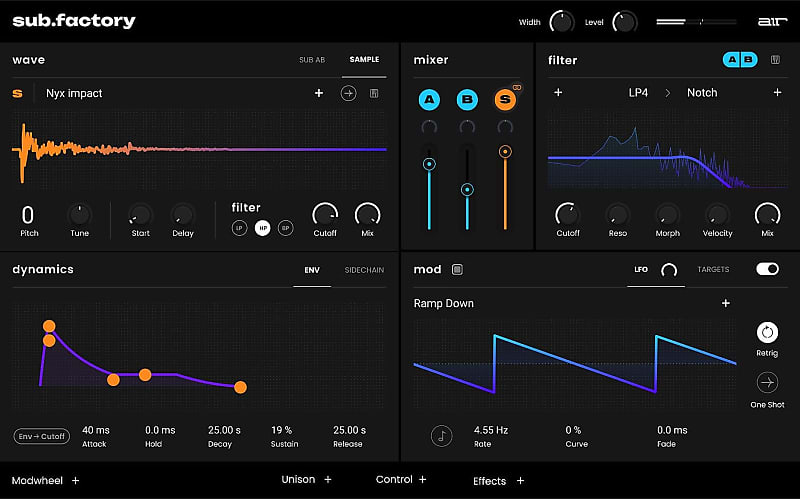Click the plus left of LP4 filter
This screenshot has width=800, height=499.
(x=558, y=92)
